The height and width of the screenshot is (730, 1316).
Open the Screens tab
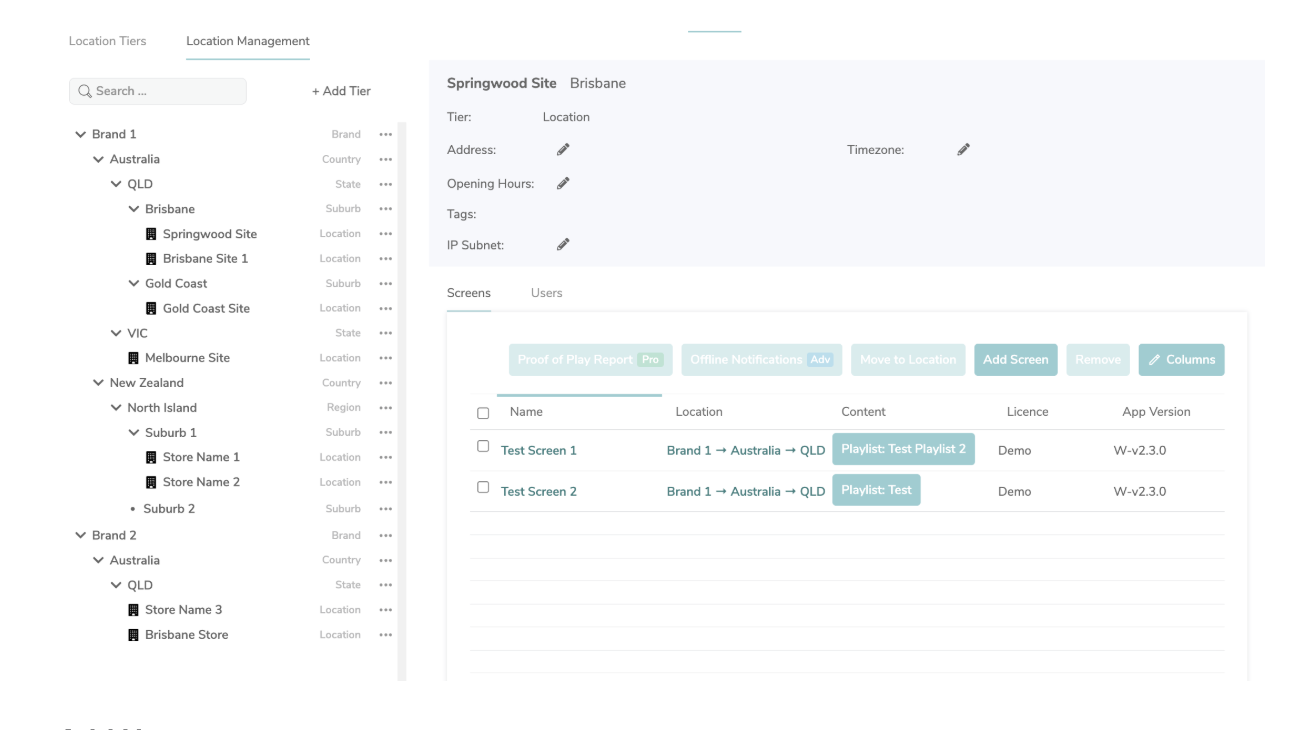(x=469, y=293)
